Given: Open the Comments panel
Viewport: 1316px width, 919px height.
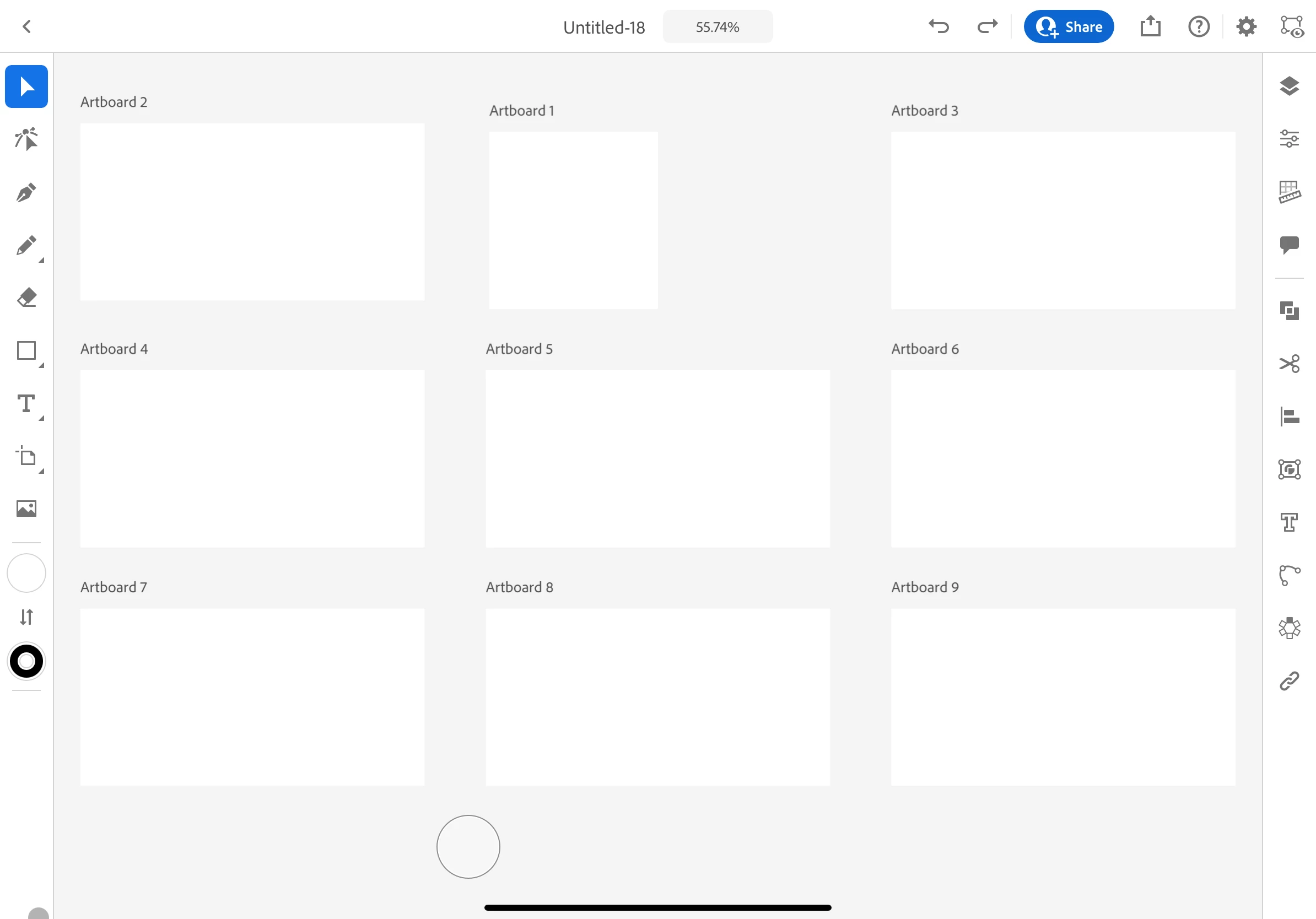Looking at the screenshot, I should (x=1289, y=245).
